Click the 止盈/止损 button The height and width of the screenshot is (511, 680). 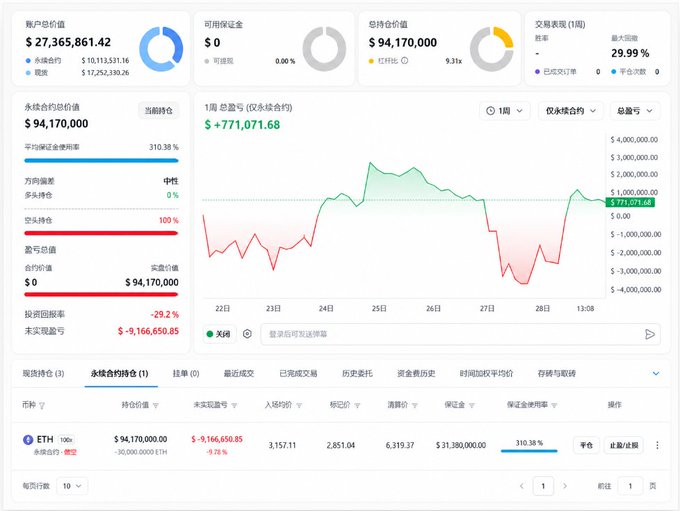point(624,445)
